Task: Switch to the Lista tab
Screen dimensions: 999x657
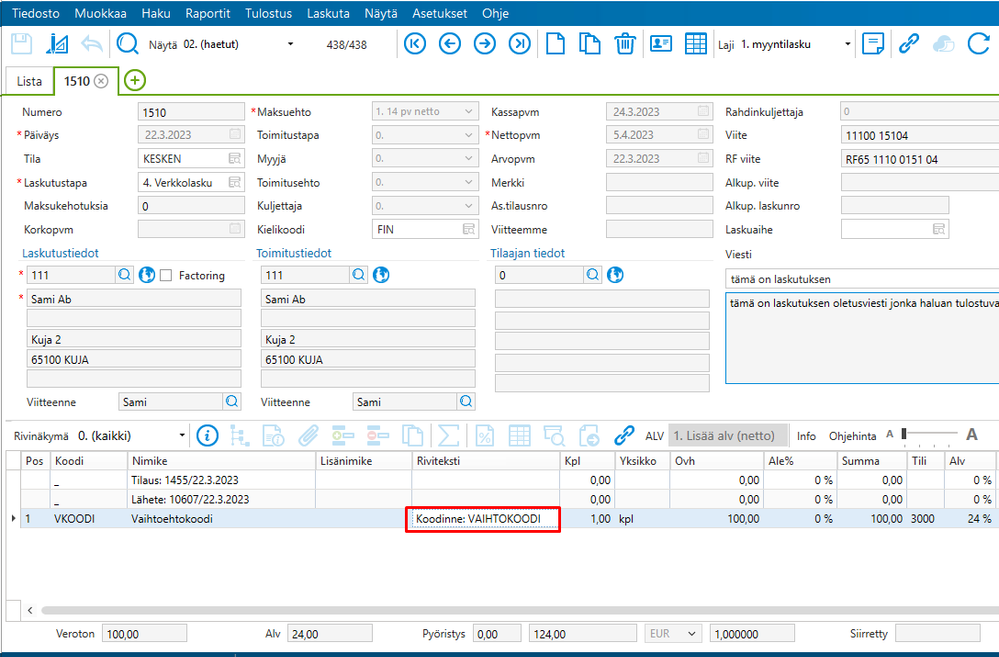Action: [x=30, y=81]
